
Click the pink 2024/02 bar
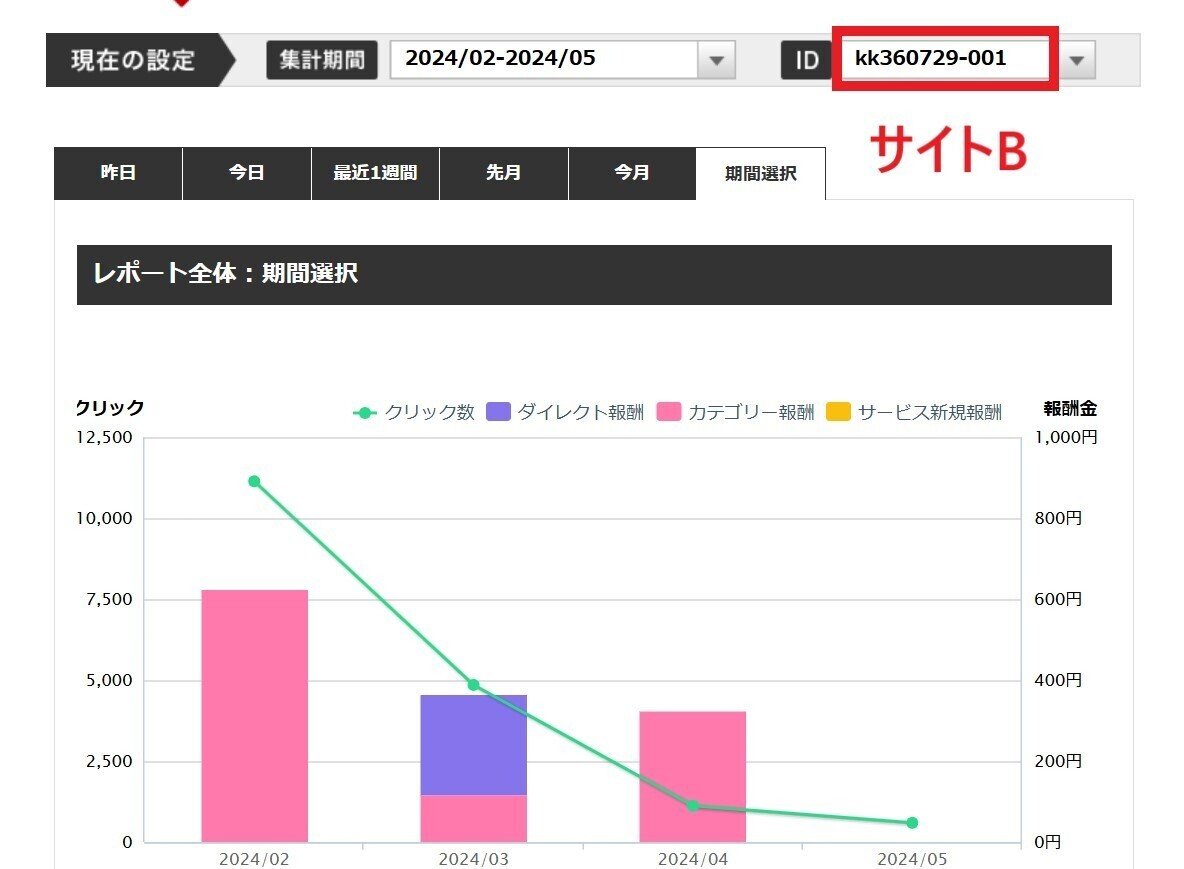[x=254, y=716]
